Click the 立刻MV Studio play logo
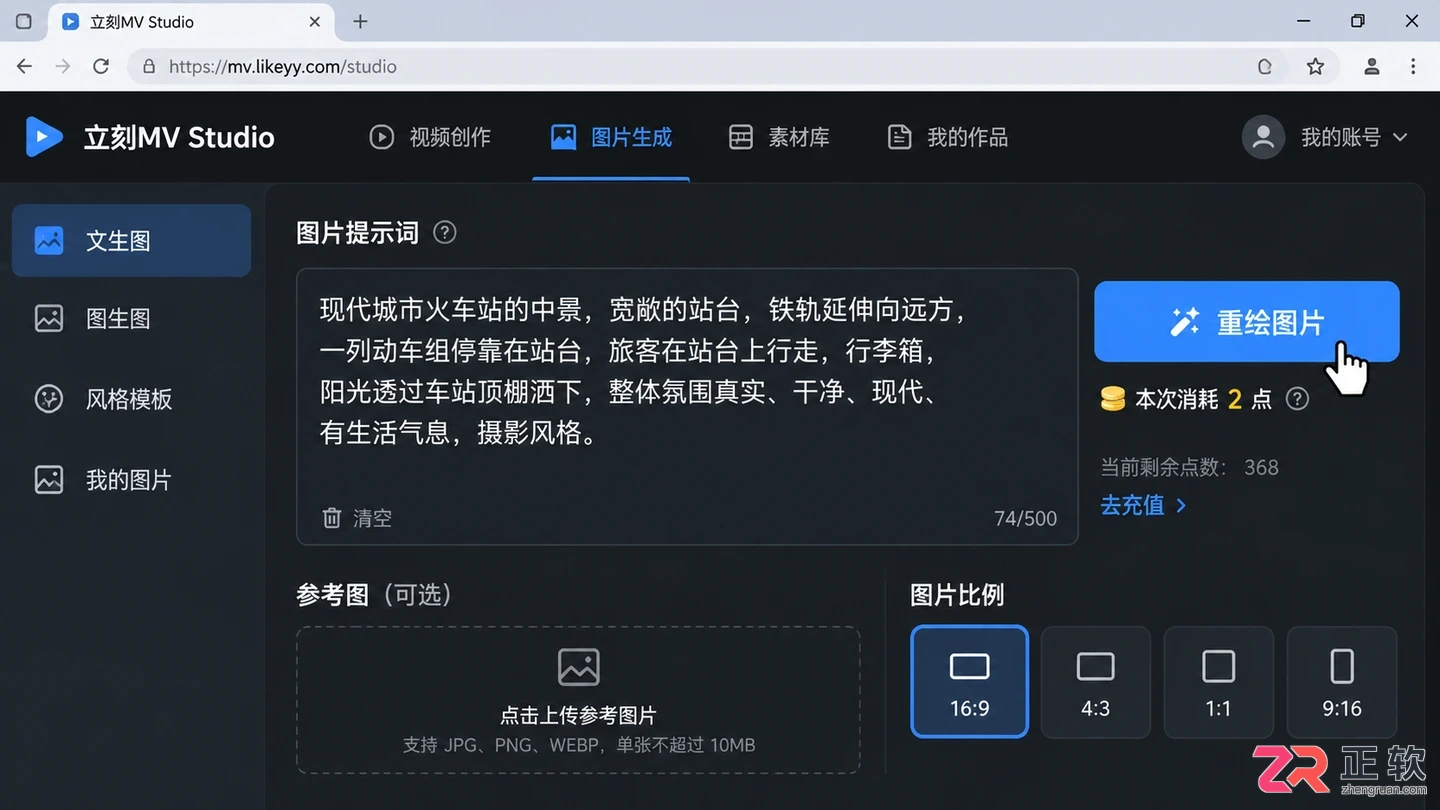 43,137
